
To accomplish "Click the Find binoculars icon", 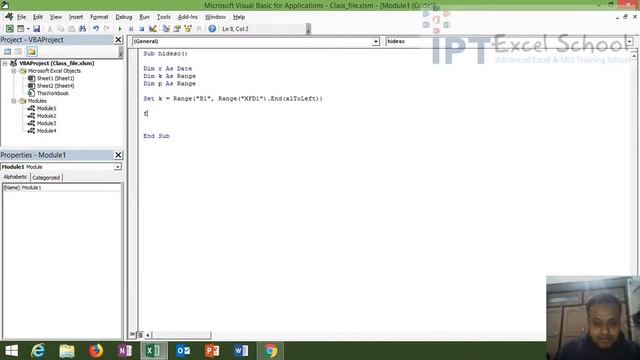I will point(82,29).
